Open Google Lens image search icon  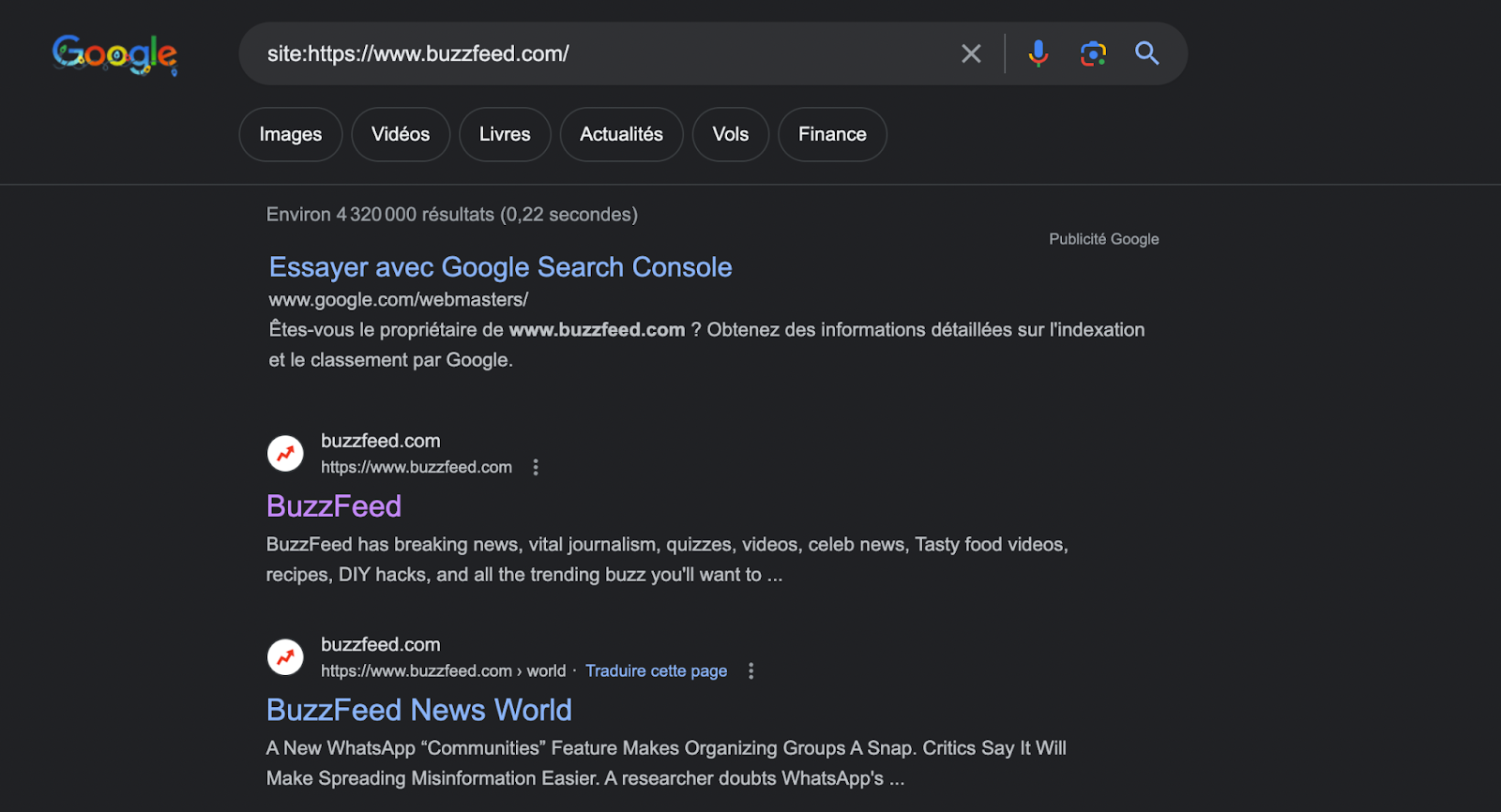coord(1093,54)
